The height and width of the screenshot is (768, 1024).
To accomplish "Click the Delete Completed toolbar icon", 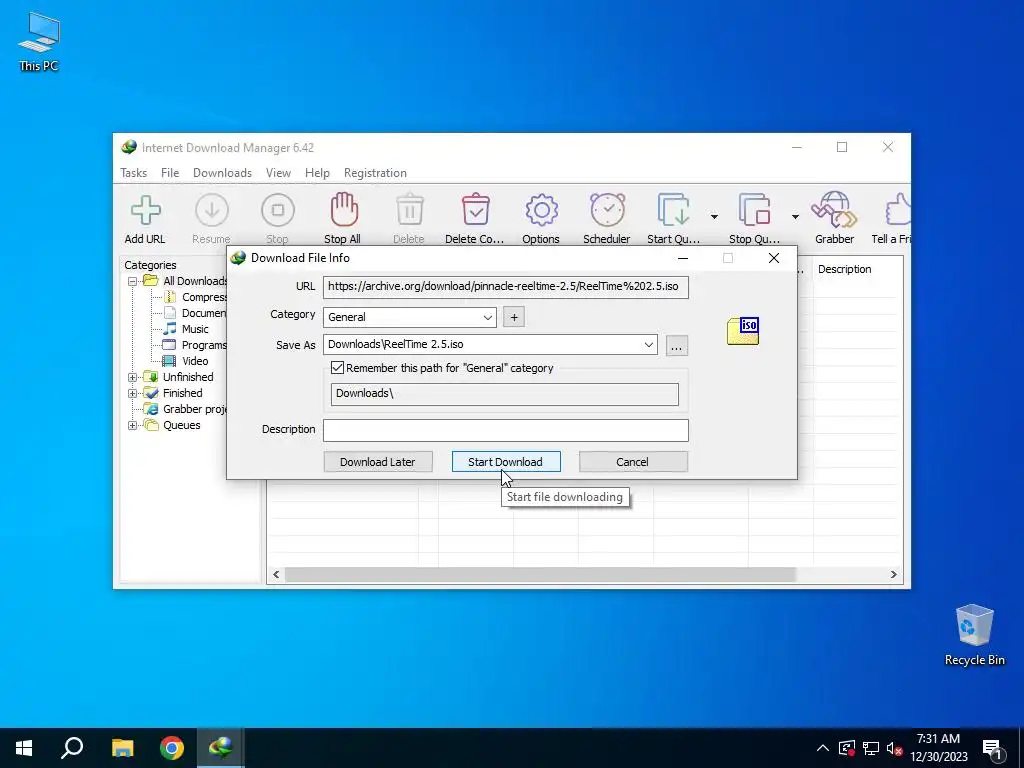I will [475, 210].
